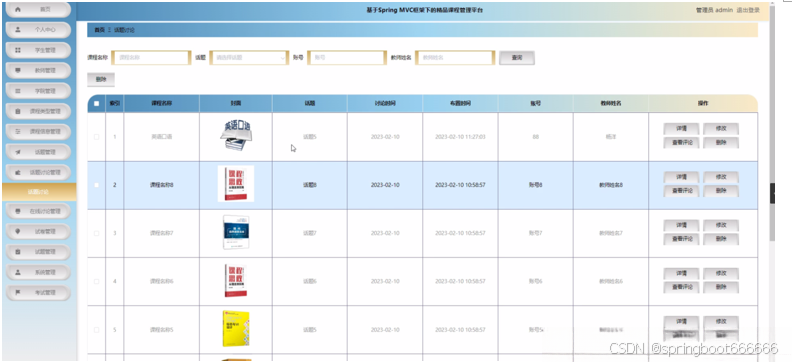The height and width of the screenshot is (362, 792).
Task: Click the 管理员 admin user label
Action: pos(714,10)
